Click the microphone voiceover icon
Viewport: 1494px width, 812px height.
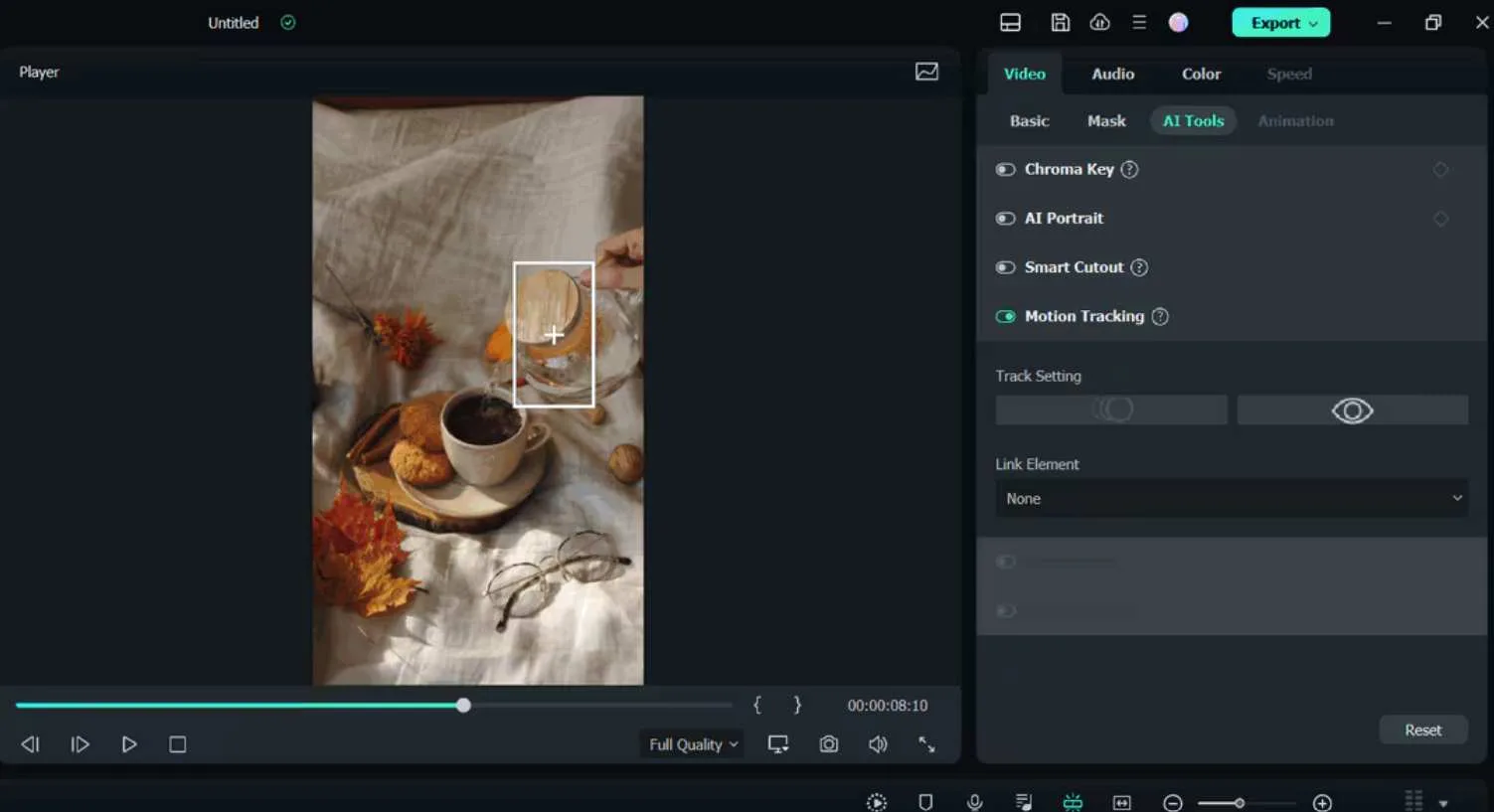coord(975,802)
